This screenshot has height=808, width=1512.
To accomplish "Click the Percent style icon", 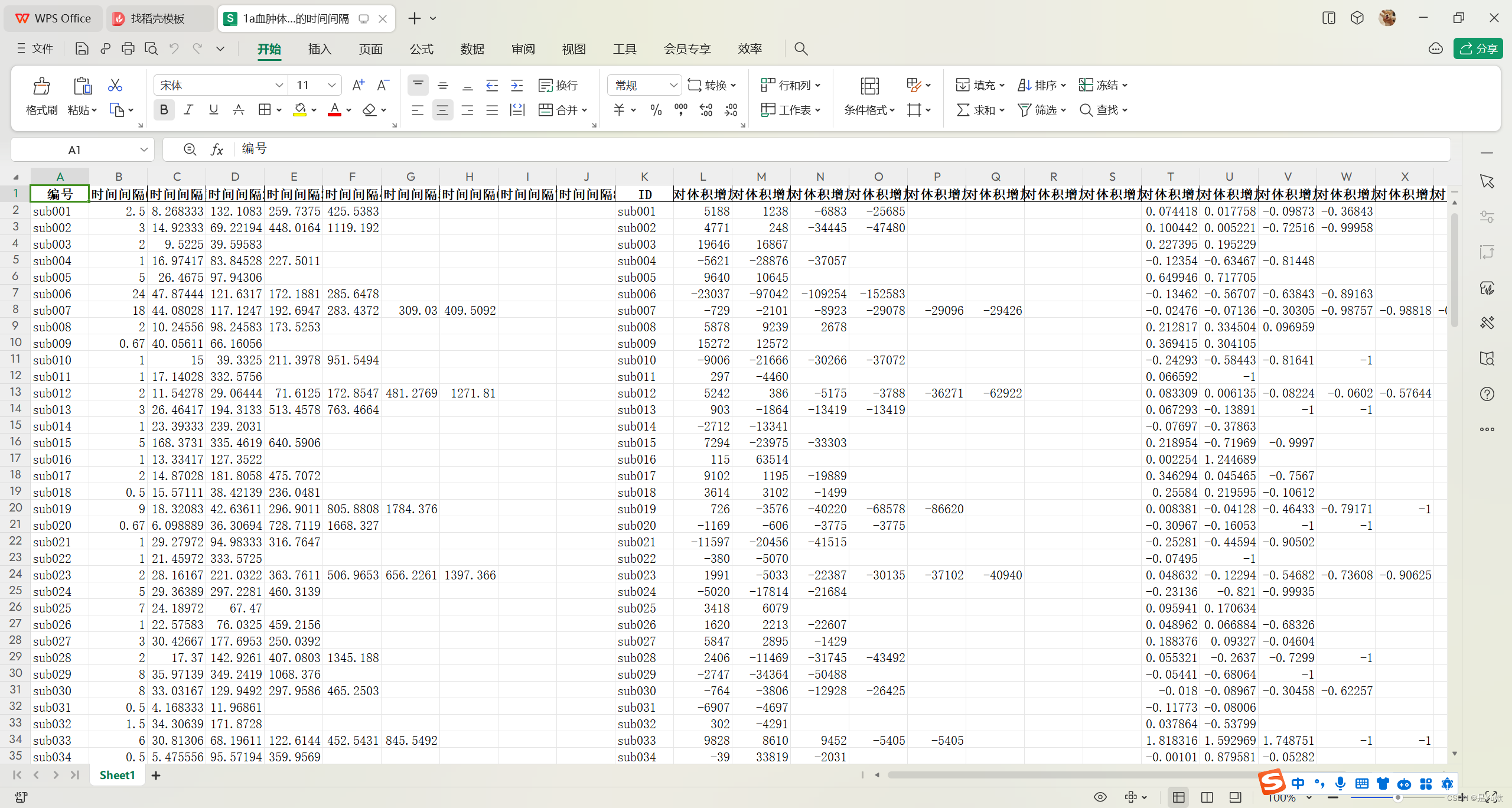I will [656, 110].
